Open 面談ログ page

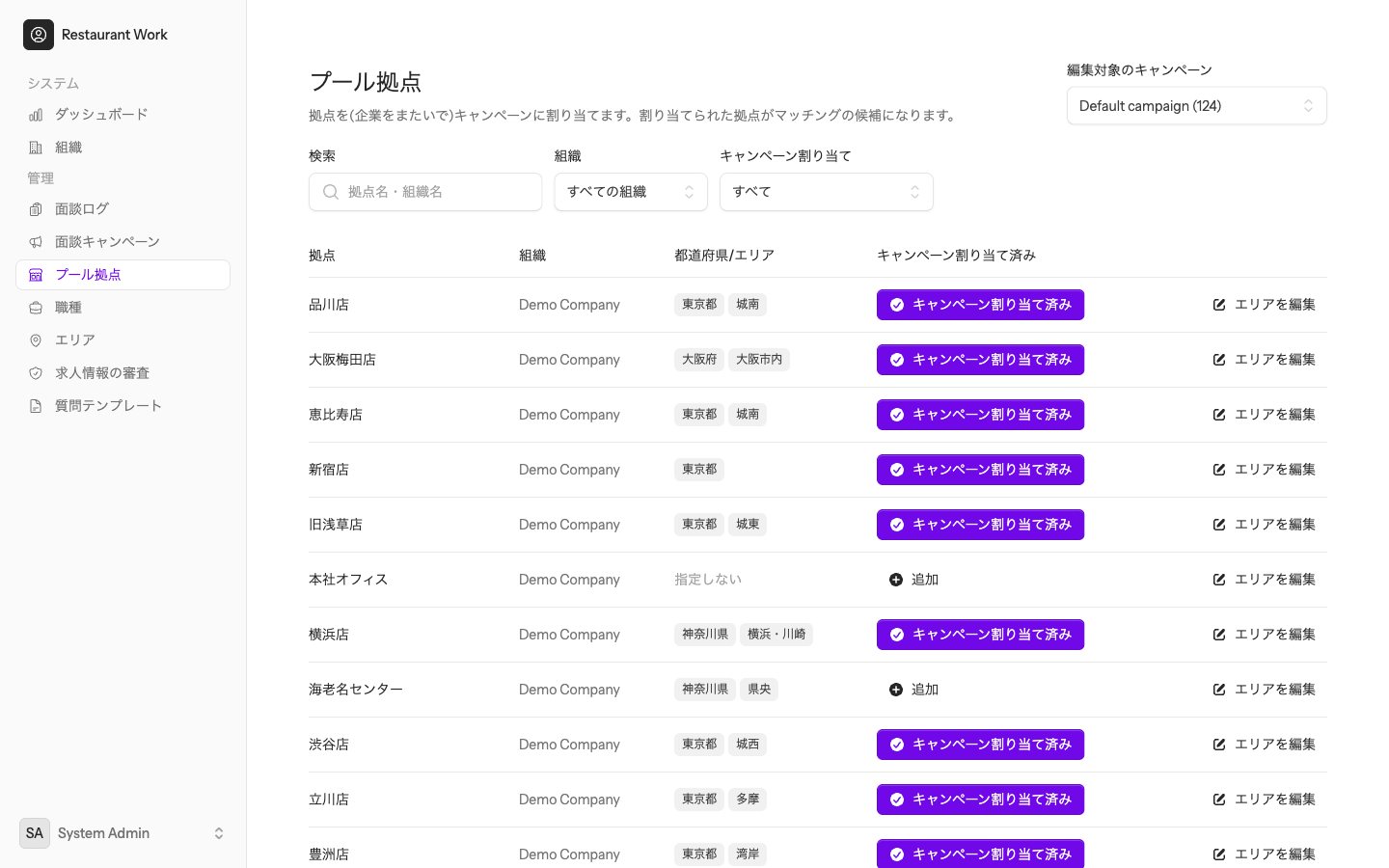point(123,209)
